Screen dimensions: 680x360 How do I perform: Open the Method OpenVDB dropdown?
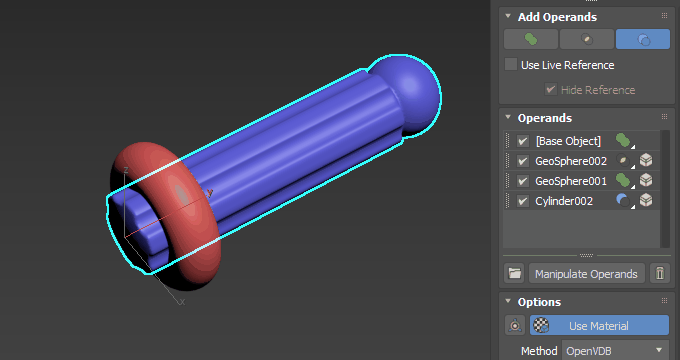tap(615, 350)
